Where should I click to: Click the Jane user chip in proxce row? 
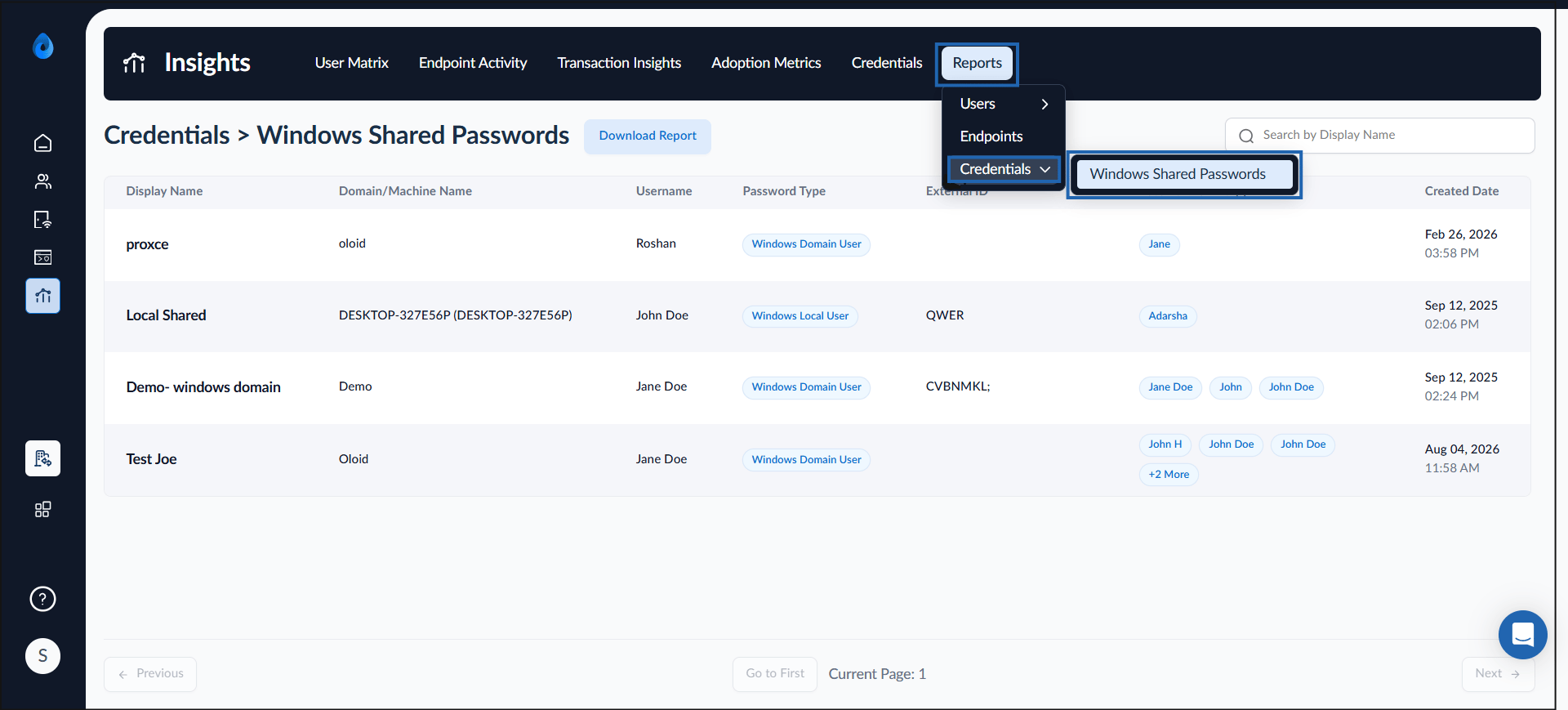coord(1159,244)
